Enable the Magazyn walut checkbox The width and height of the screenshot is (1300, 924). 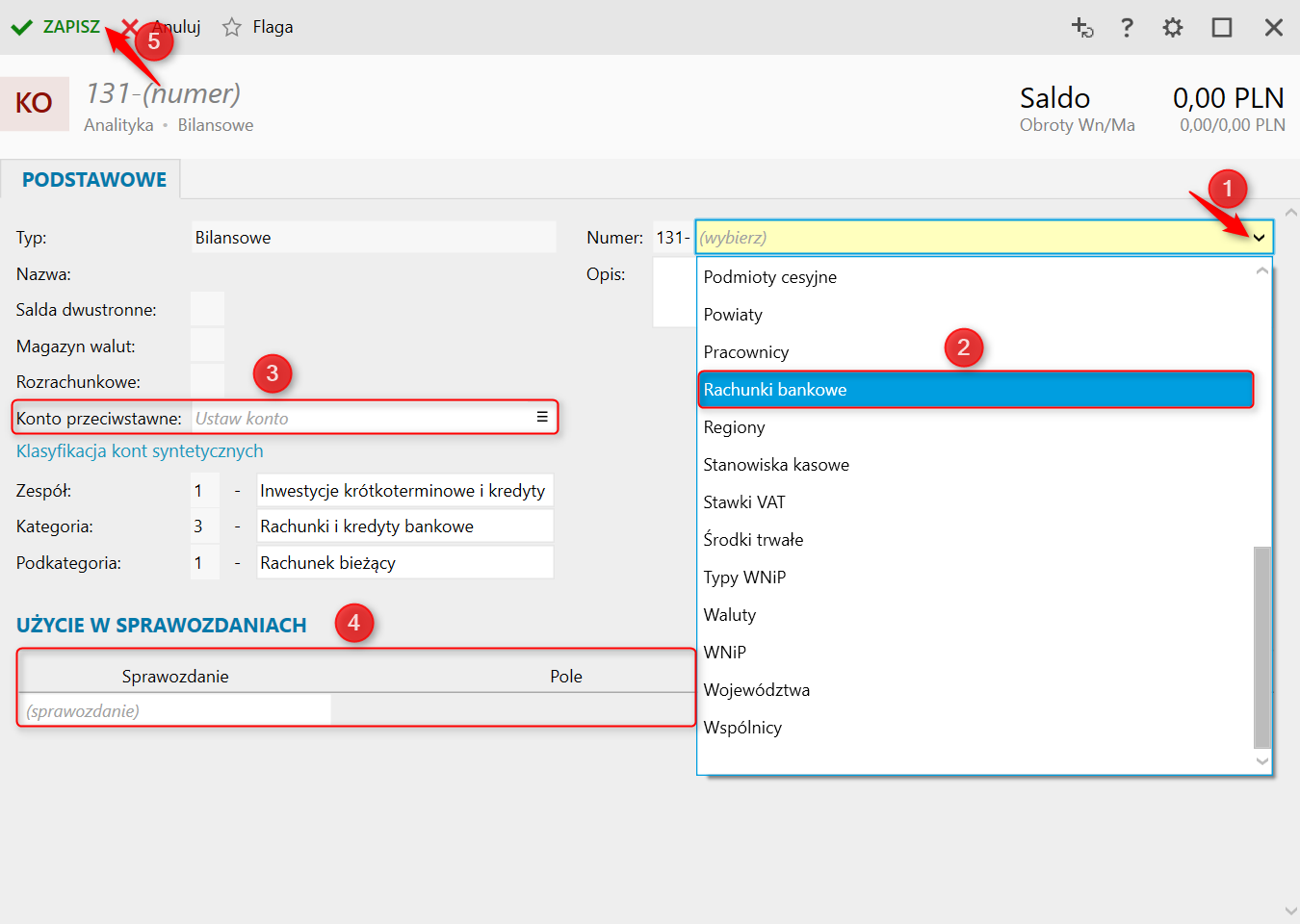[207, 346]
